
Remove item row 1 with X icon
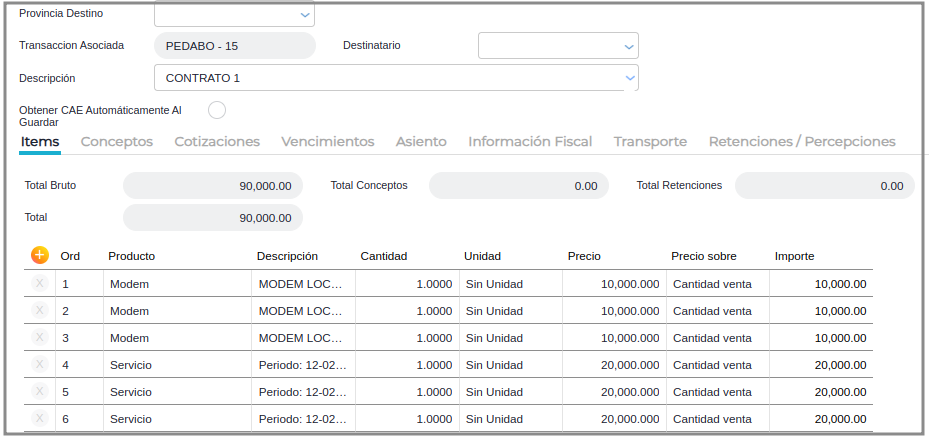(40, 284)
